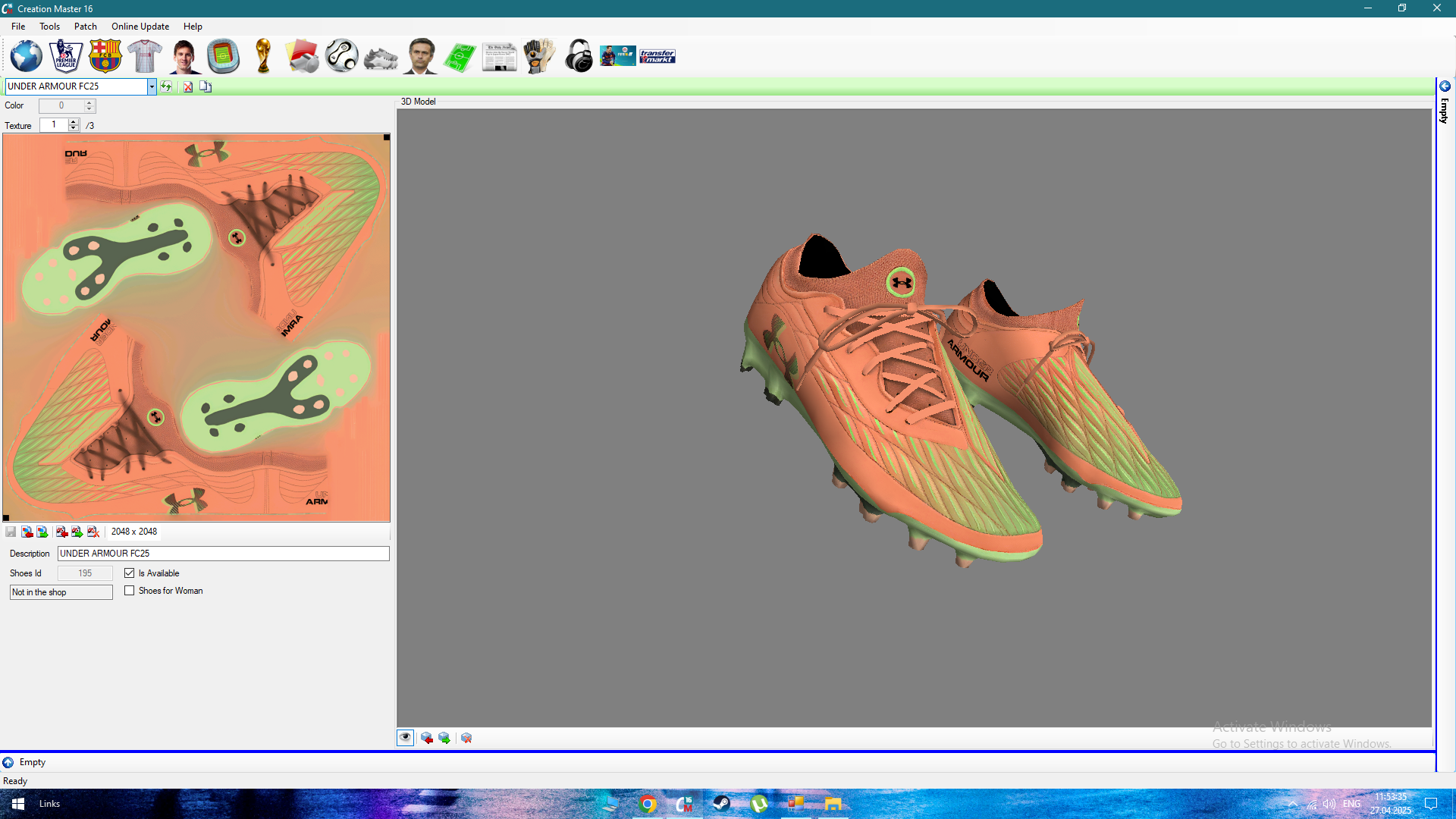The image size is (1456, 819).
Task: Export texture image with green arrow icon
Action: point(42,532)
